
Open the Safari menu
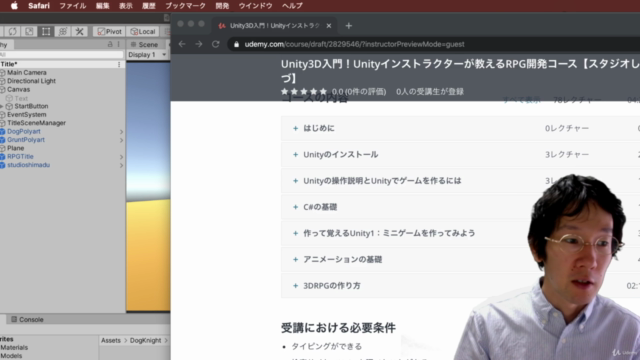pyautogui.click(x=39, y=6)
